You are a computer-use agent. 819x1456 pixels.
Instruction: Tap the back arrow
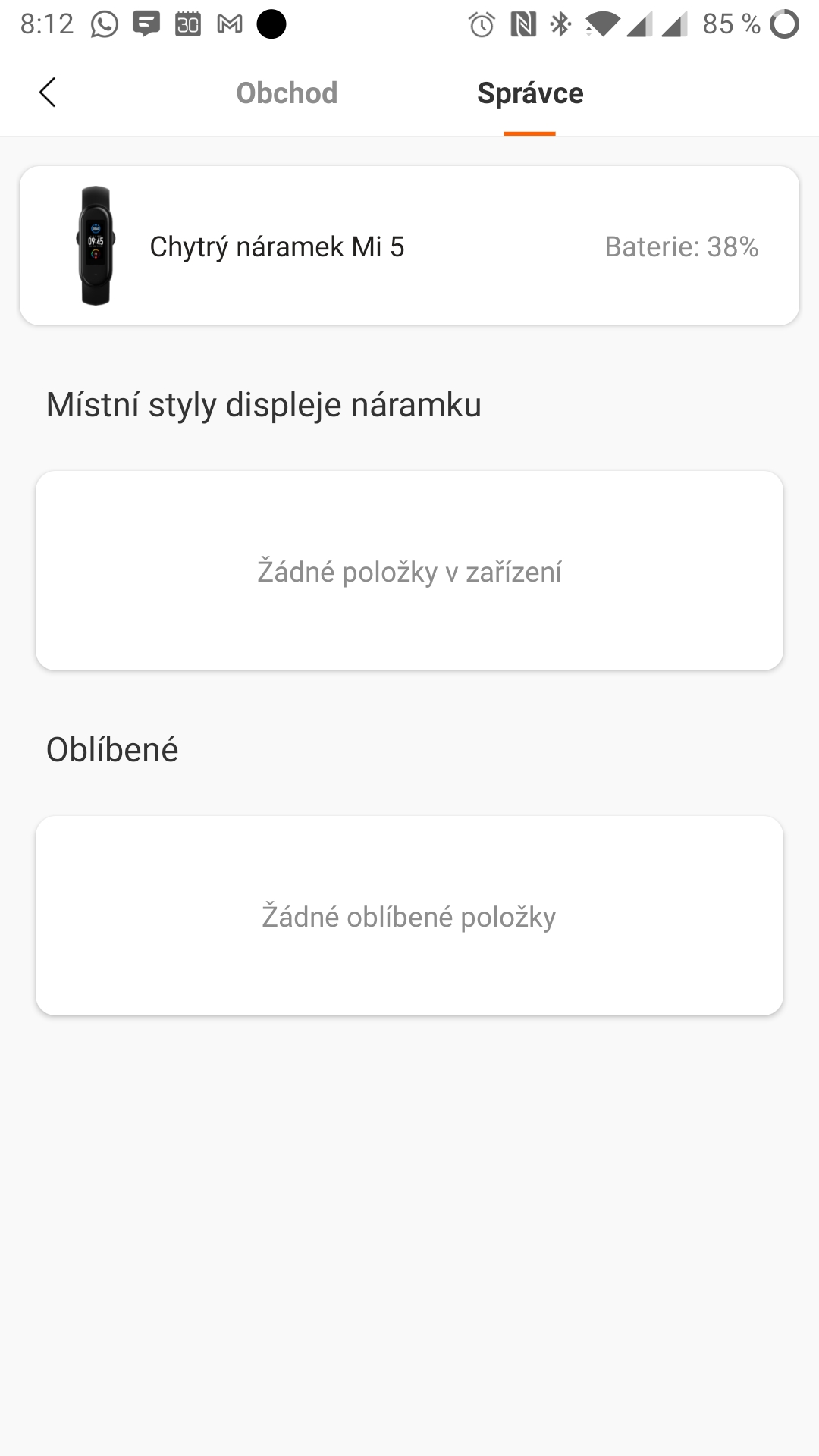point(48,93)
